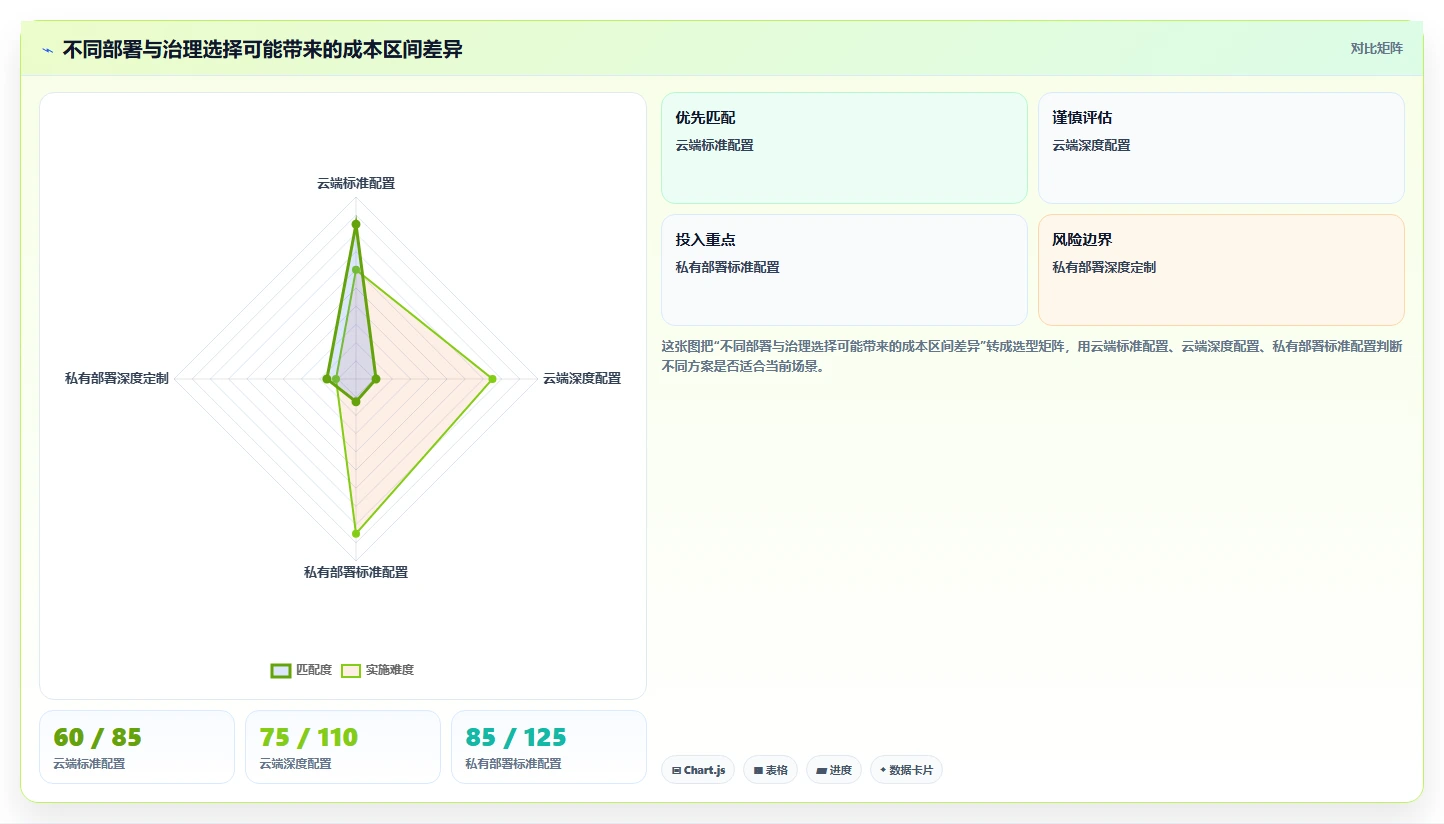Click the 对比矩阵 label in header

tap(1376, 48)
